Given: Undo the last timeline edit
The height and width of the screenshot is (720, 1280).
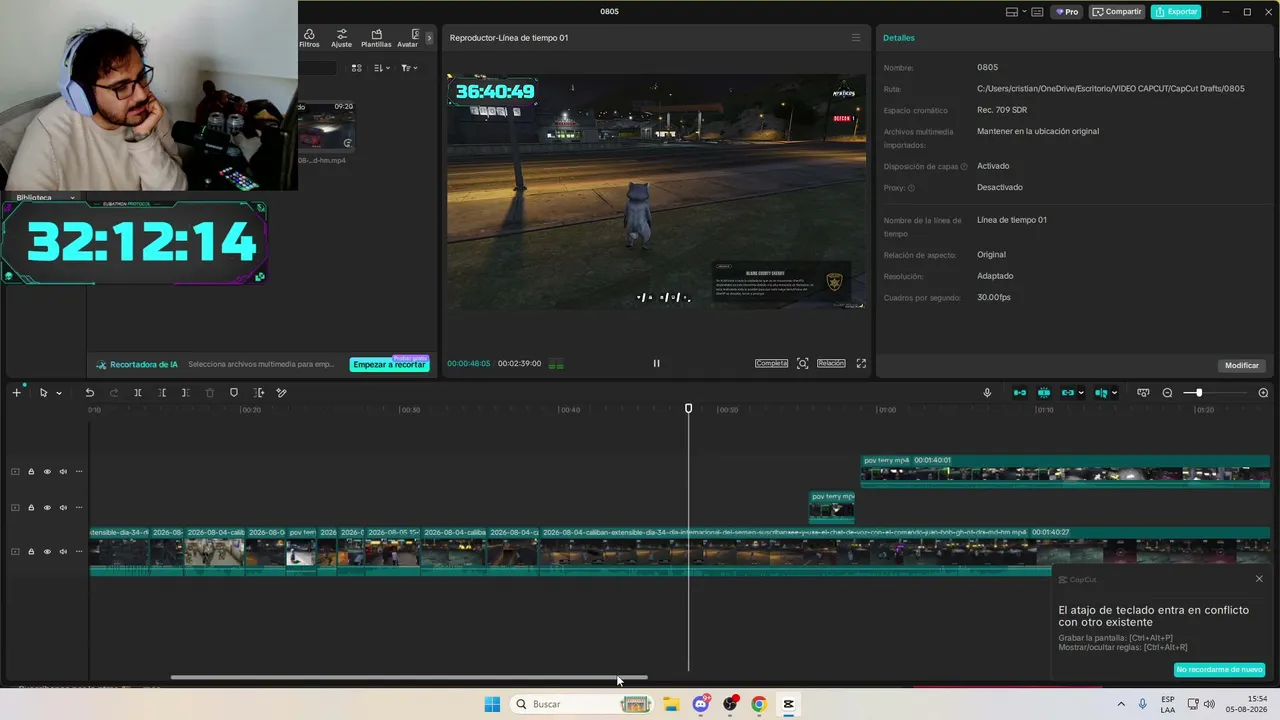Looking at the screenshot, I should [89, 393].
